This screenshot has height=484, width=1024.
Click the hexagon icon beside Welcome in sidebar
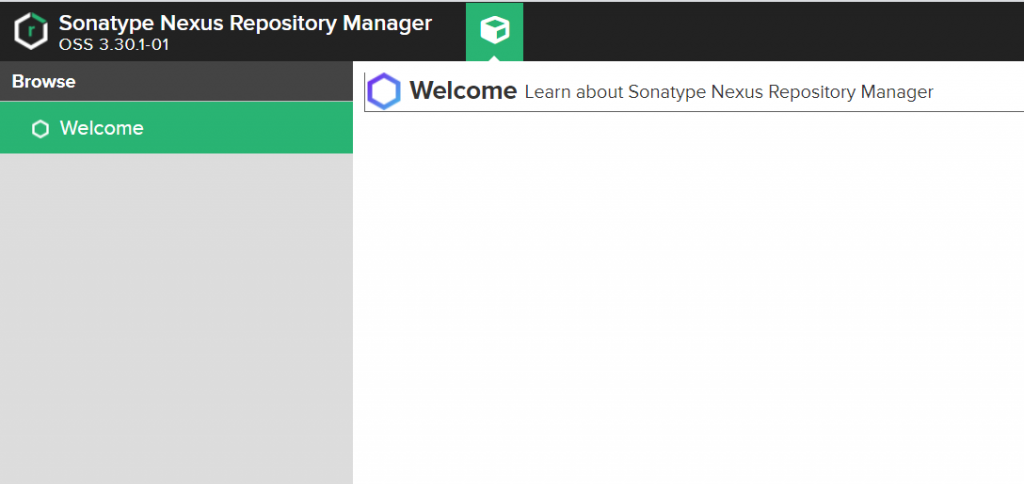click(x=40, y=129)
